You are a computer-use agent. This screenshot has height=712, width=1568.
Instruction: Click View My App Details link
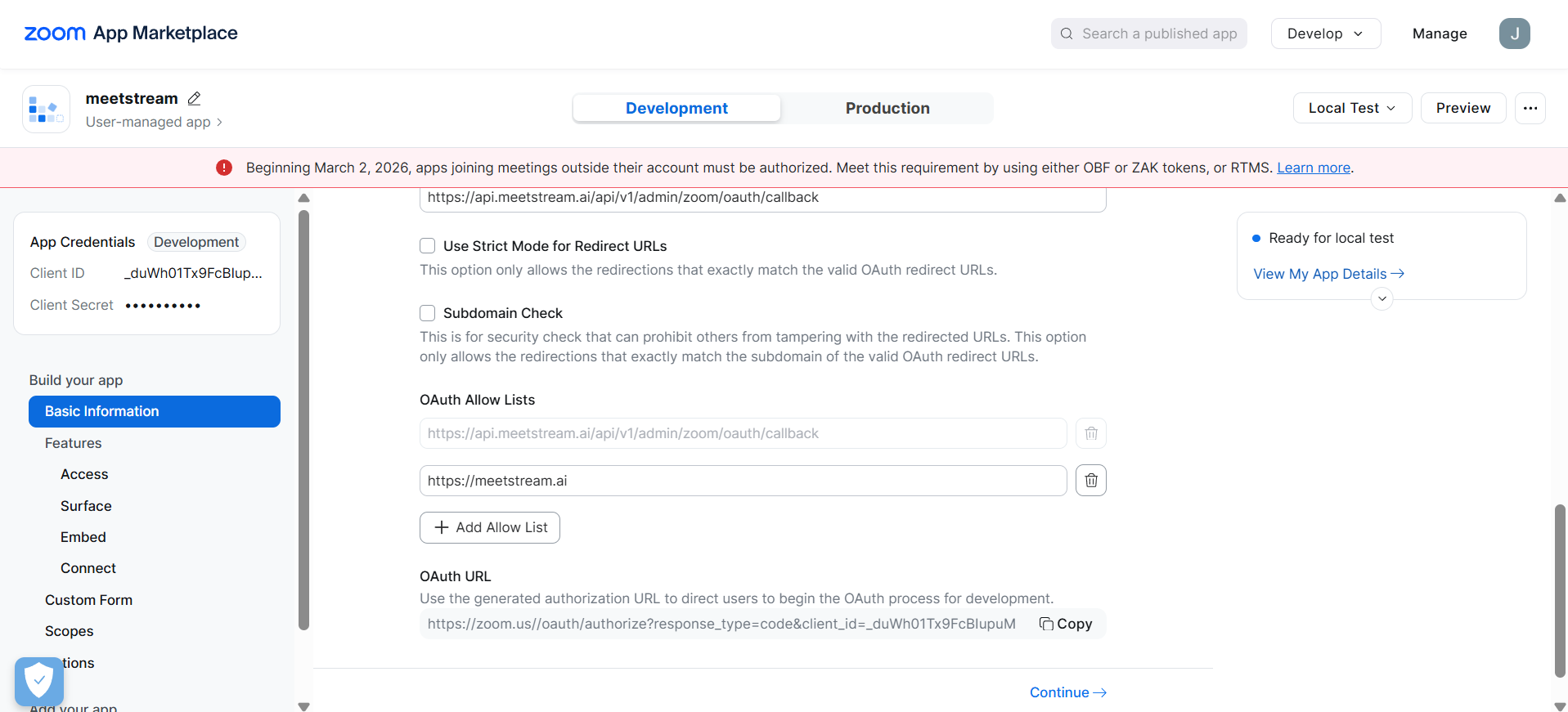1328,274
